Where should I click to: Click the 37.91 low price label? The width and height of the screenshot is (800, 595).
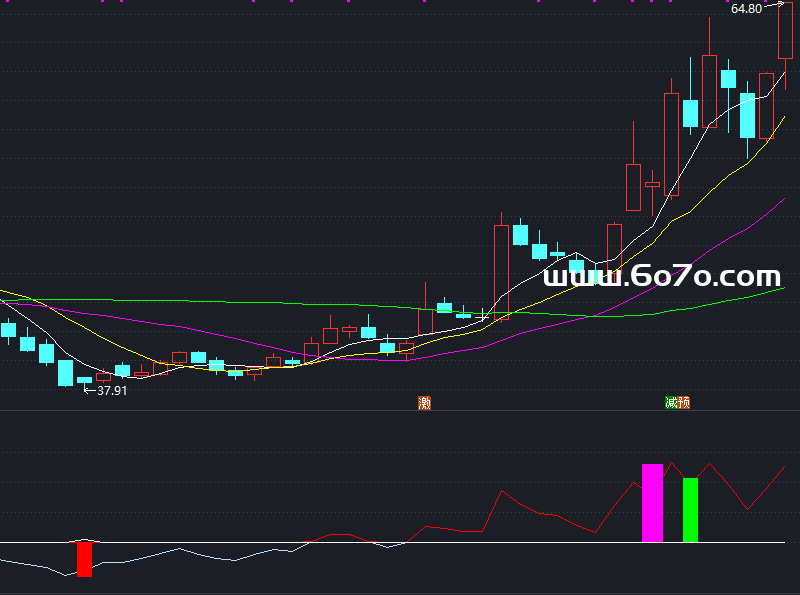pos(112,391)
